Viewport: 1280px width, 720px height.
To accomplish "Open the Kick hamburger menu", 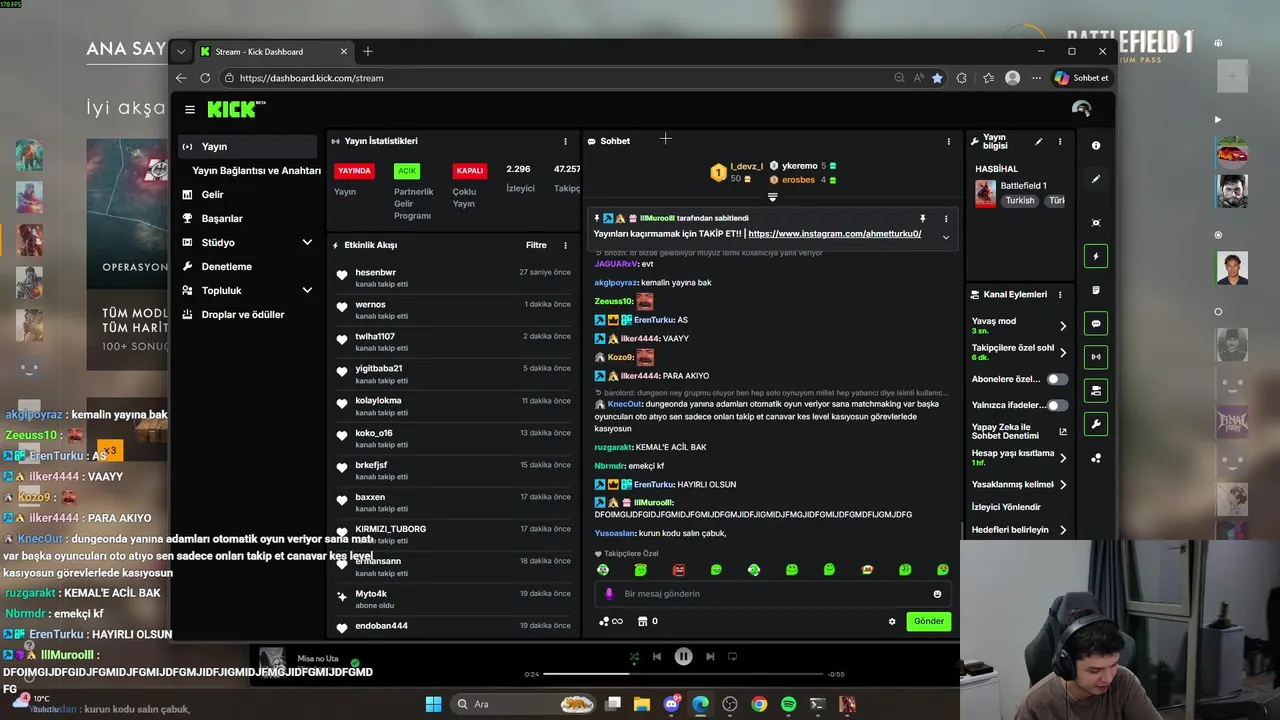I will point(190,110).
